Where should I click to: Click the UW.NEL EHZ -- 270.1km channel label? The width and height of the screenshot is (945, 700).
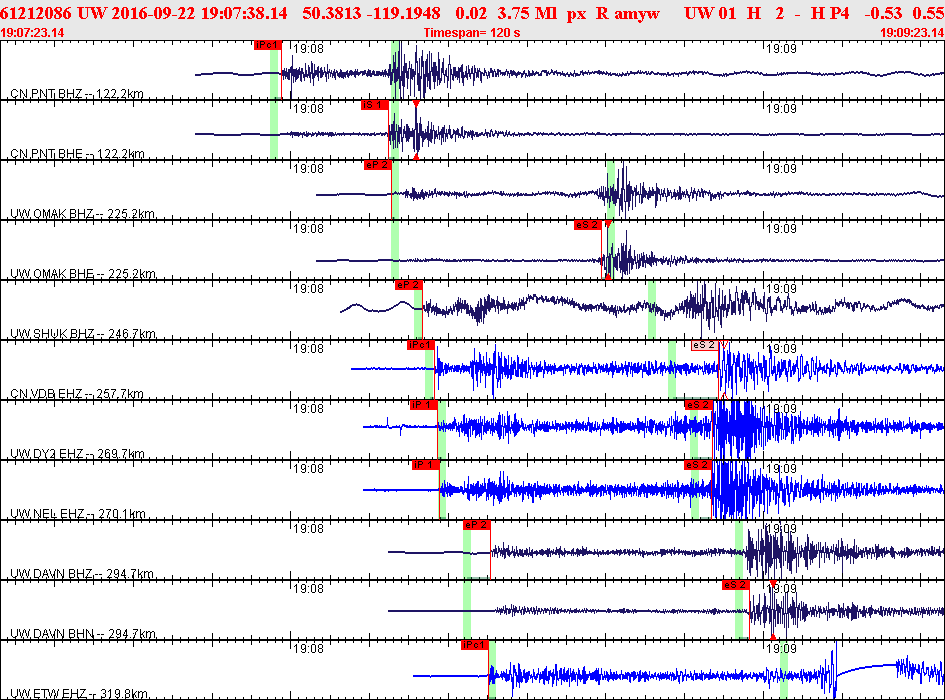click(x=78, y=514)
